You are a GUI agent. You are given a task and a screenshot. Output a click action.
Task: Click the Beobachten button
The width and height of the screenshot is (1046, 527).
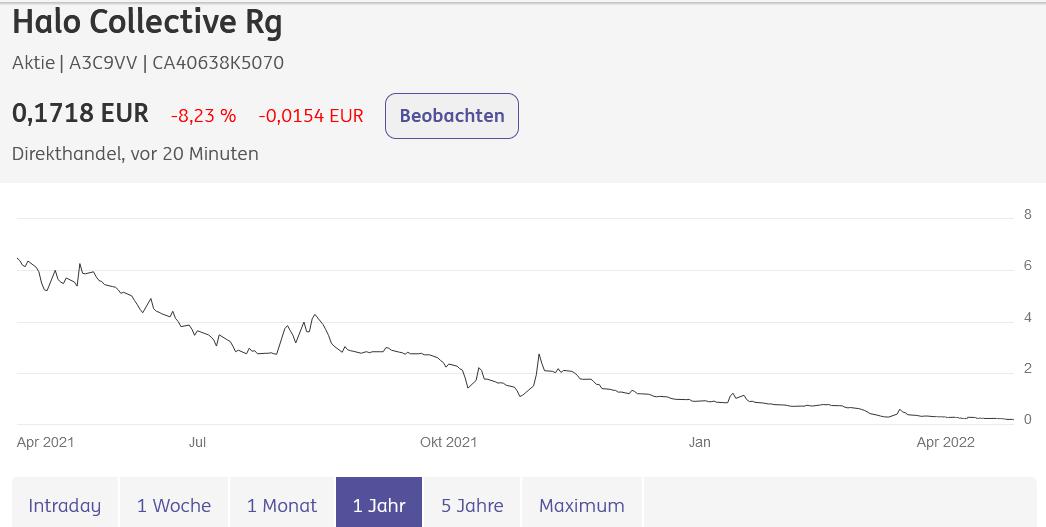(451, 116)
